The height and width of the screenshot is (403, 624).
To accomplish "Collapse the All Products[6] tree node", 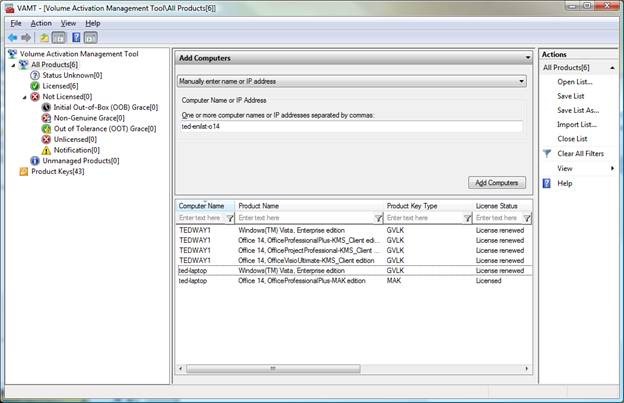I will (14, 65).
